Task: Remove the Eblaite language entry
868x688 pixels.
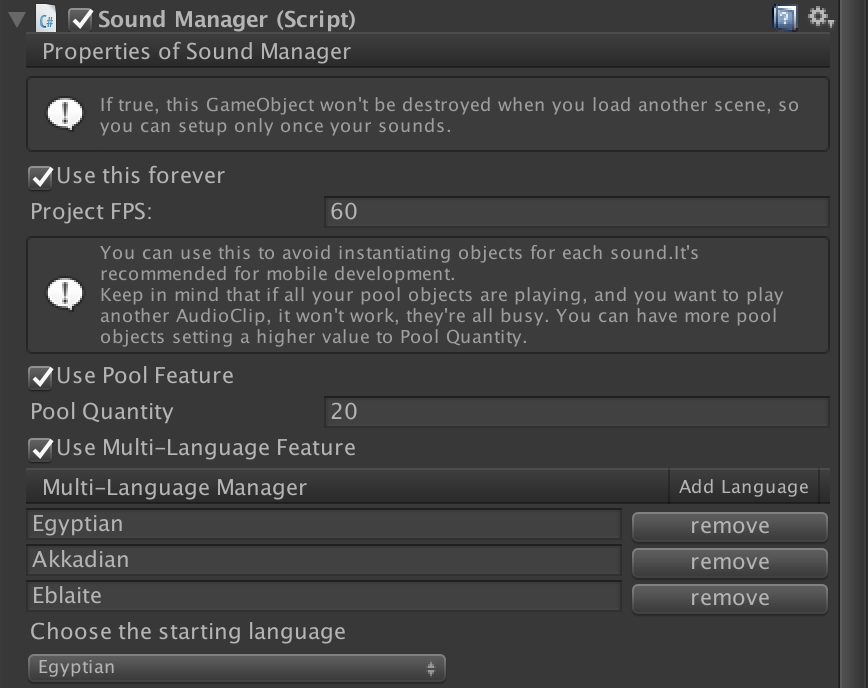Action: point(729,598)
